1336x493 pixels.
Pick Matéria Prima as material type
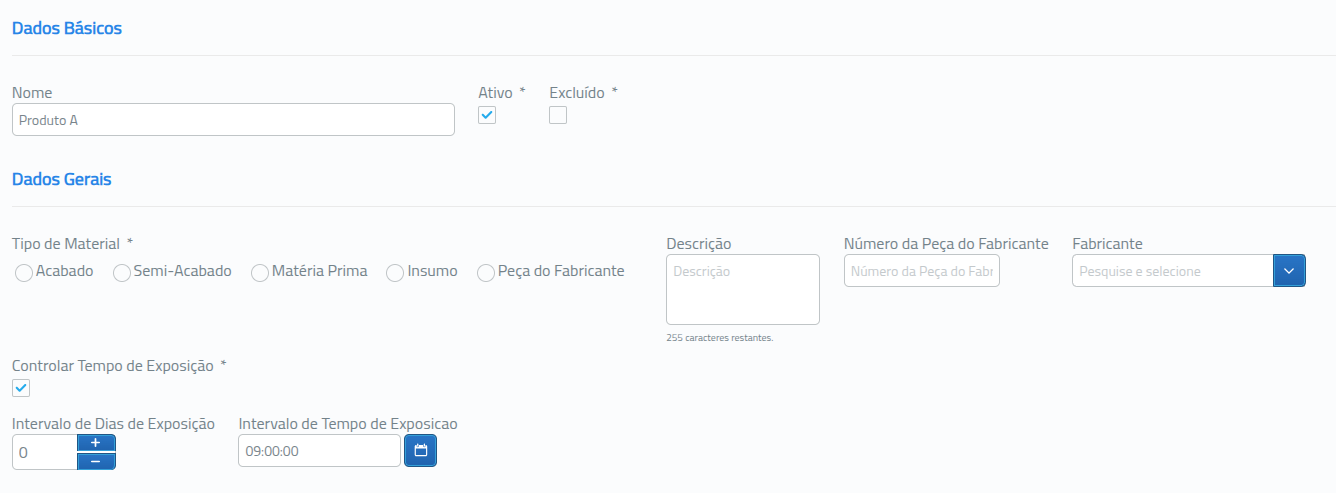coord(260,272)
